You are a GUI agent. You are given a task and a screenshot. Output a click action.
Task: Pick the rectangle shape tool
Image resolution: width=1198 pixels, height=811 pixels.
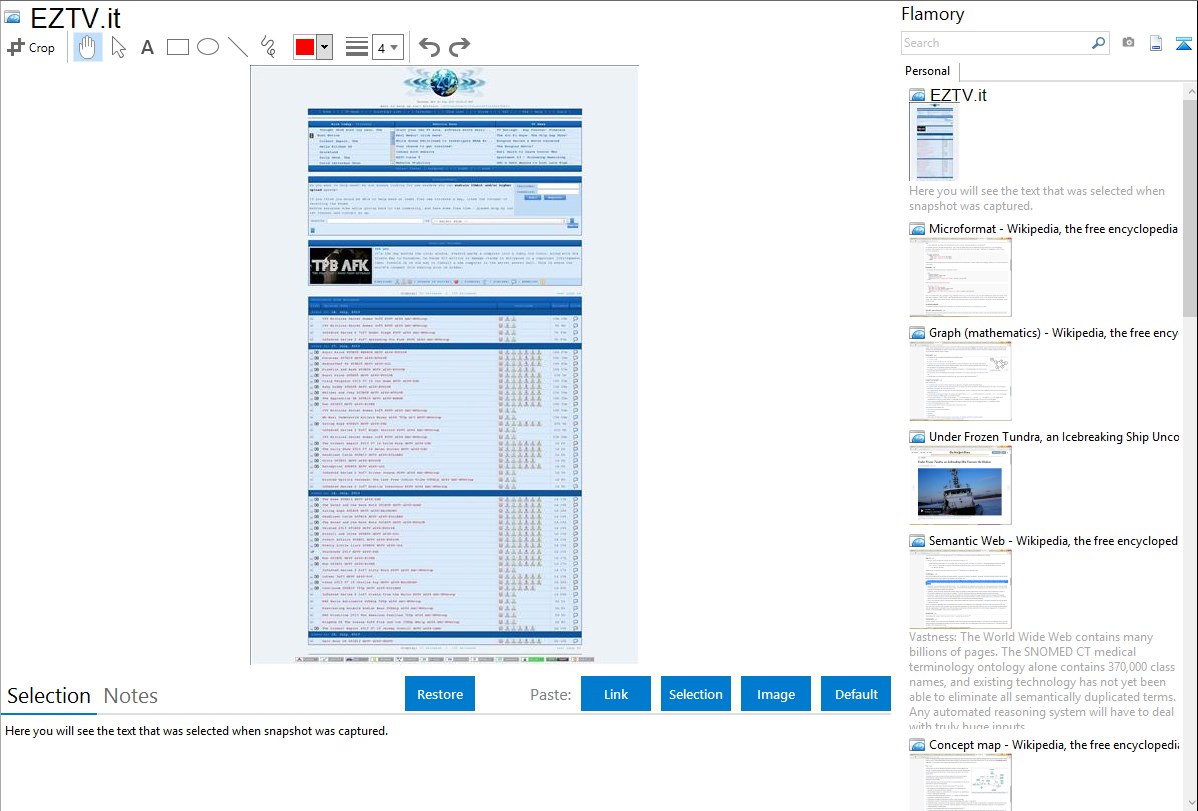pyautogui.click(x=177, y=47)
